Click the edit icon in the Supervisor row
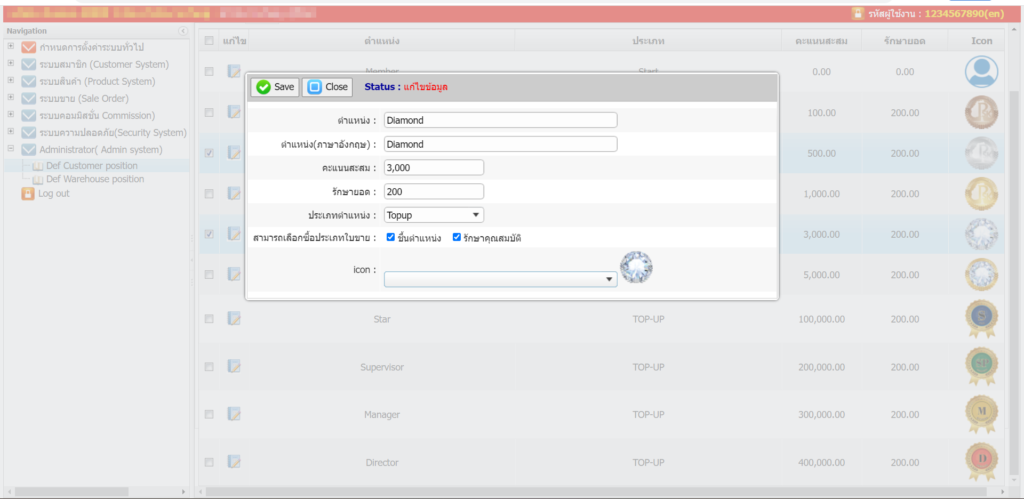Image resolution: width=1024 pixels, height=499 pixels. tap(234, 366)
